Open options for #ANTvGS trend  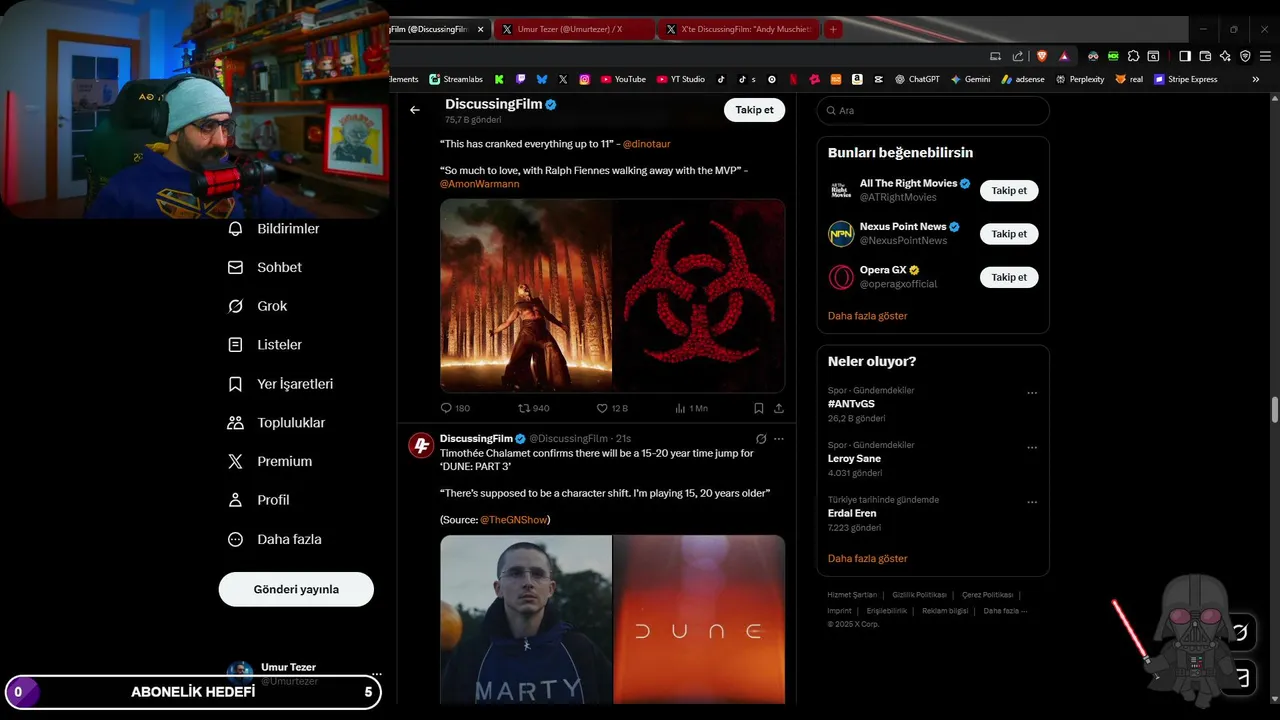pyautogui.click(x=1032, y=393)
